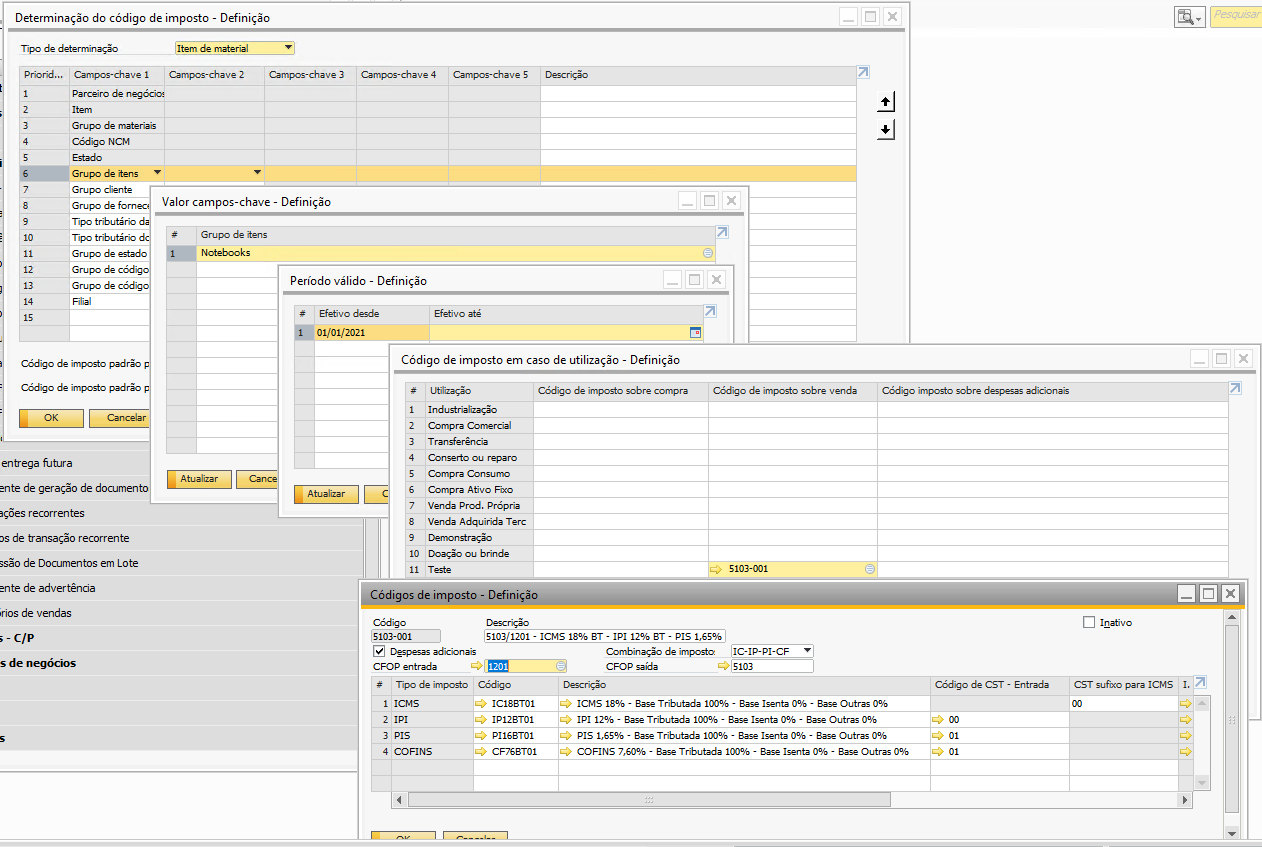Image resolution: width=1262 pixels, height=847 pixels.
Task: Enable the Inativo checkbox
Action: click(x=1089, y=623)
